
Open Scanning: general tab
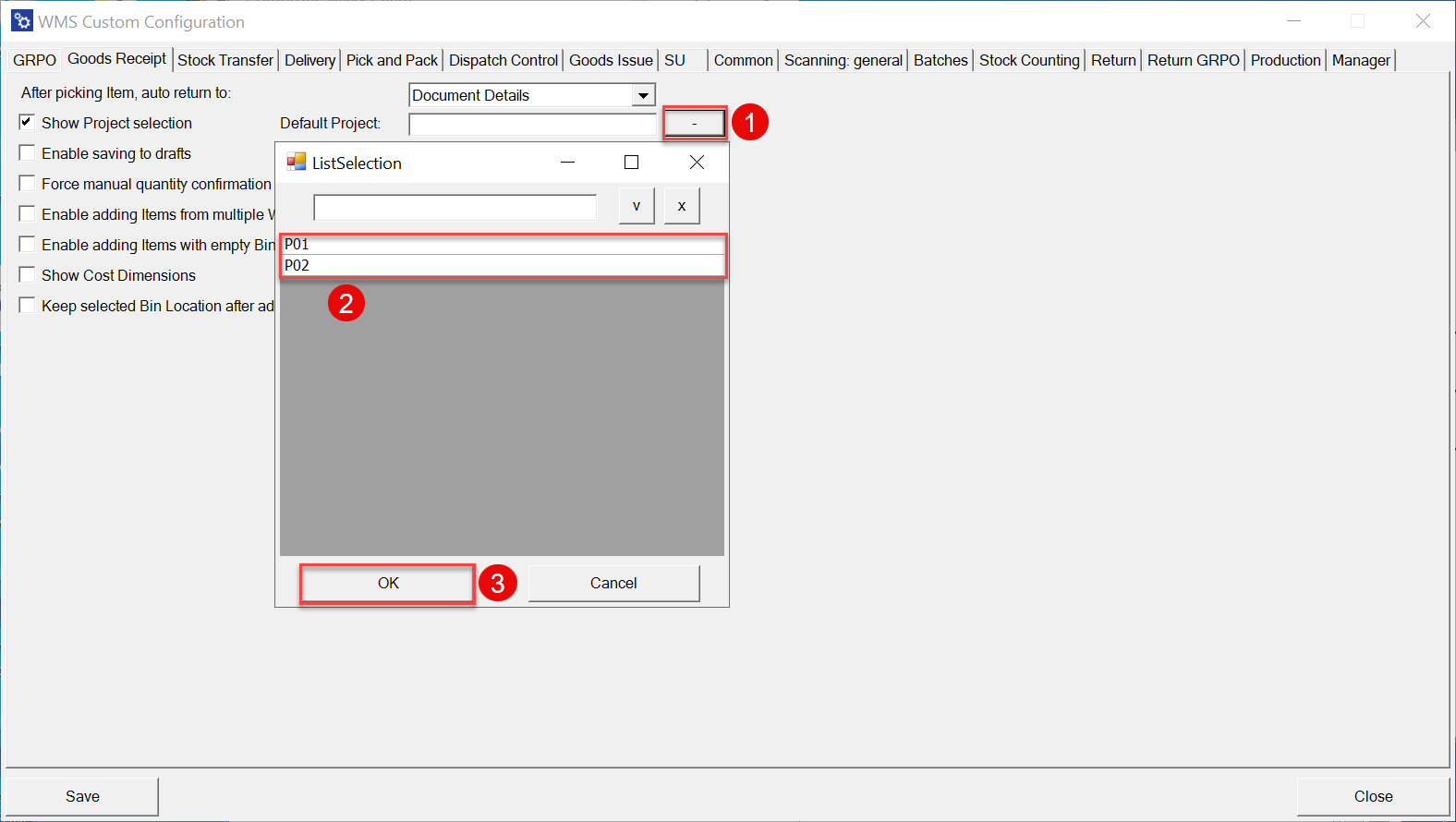(843, 60)
